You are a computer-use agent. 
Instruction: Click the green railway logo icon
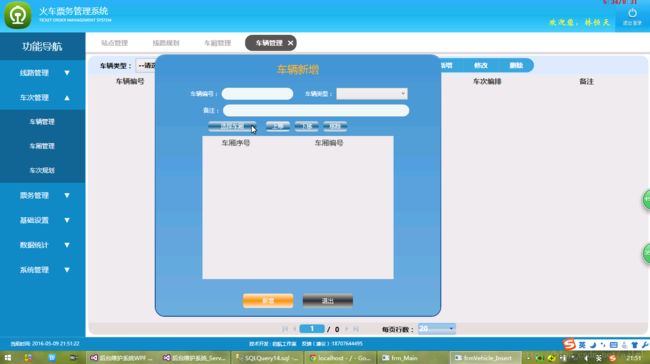click(17, 15)
